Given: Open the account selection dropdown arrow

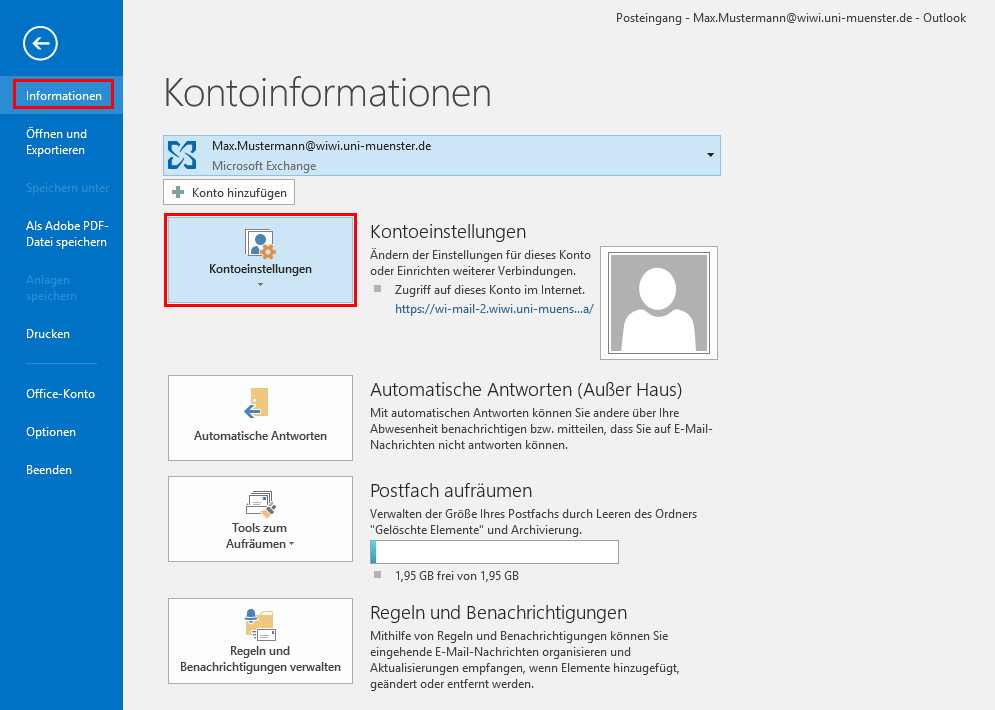Looking at the screenshot, I should (710, 155).
